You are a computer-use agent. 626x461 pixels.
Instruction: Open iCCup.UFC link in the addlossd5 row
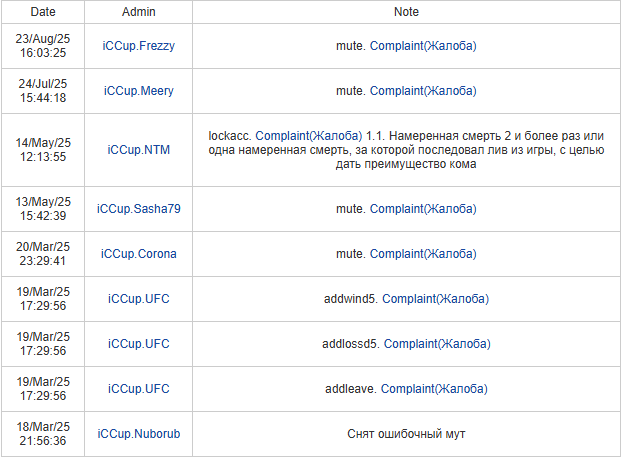pyautogui.click(x=138, y=344)
